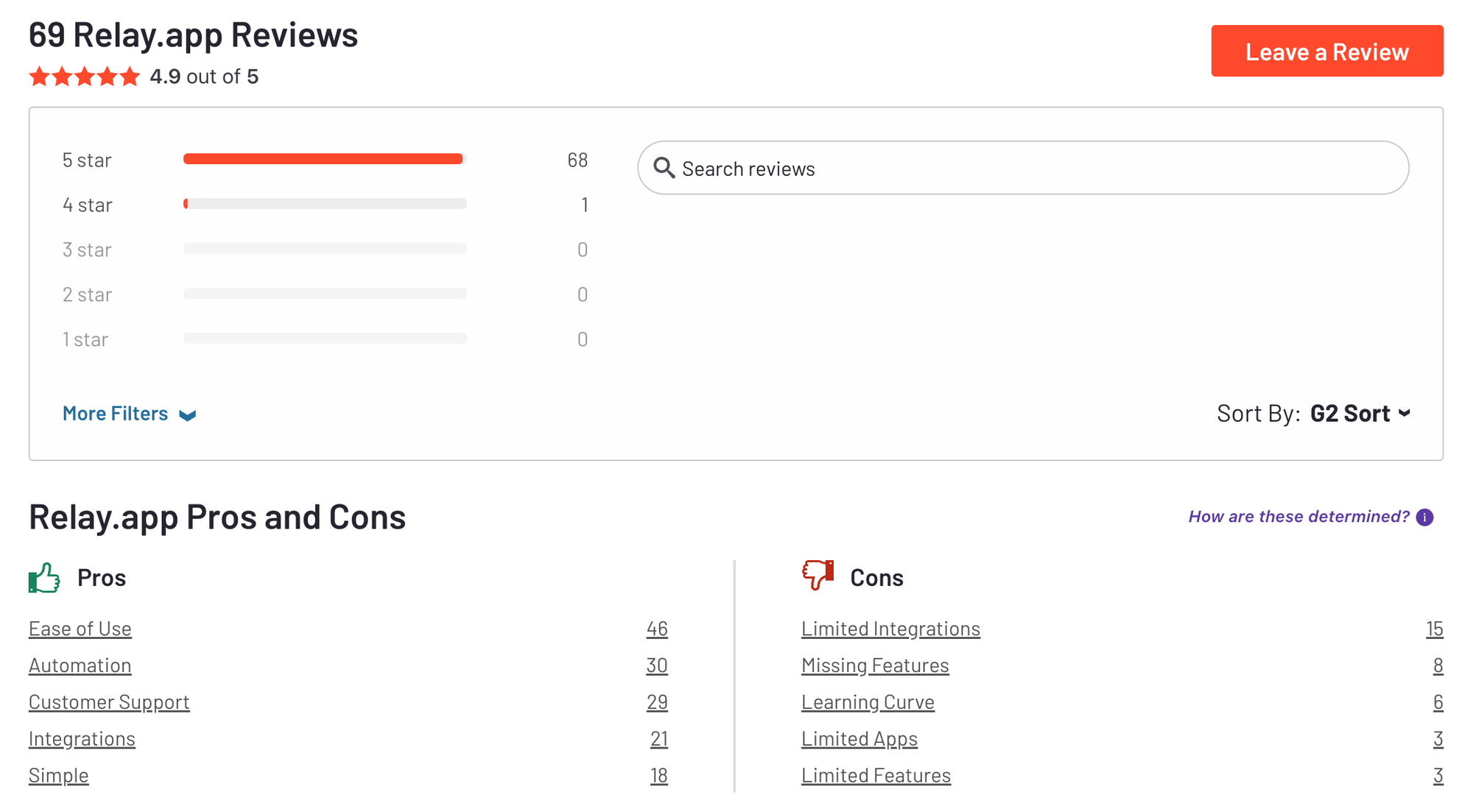This screenshot has height=812, width=1473.
Task: Open the G2 Sort dropdown
Action: (x=1360, y=413)
